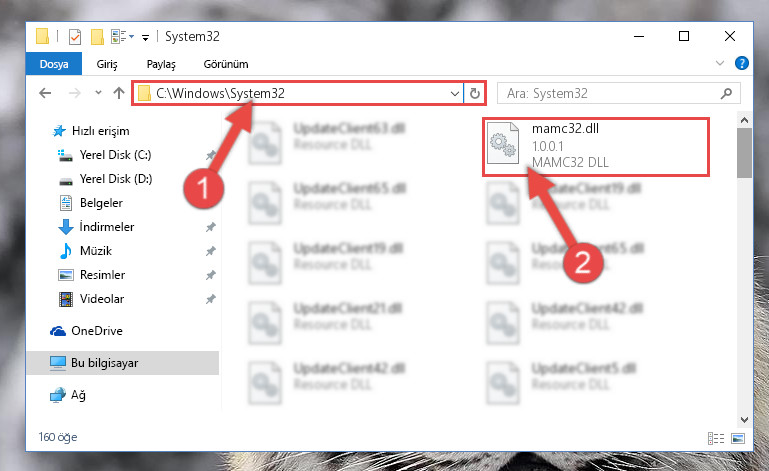Image resolution: width=769 pixels, height=471 pixels.
Task: Toggle the pin next to Müzik
Action: [211, 251]
